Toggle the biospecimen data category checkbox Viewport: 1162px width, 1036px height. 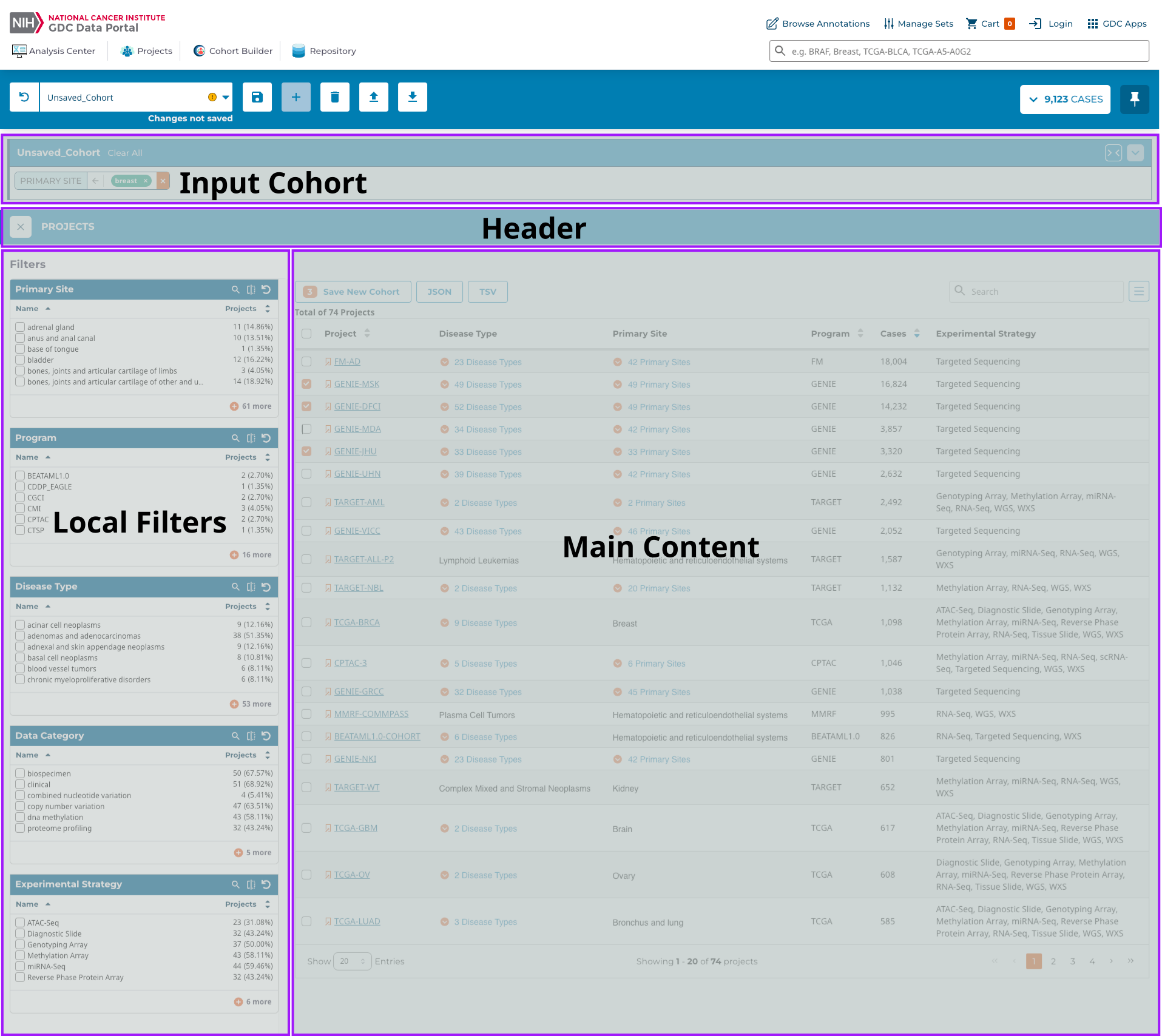pos(20,773)
